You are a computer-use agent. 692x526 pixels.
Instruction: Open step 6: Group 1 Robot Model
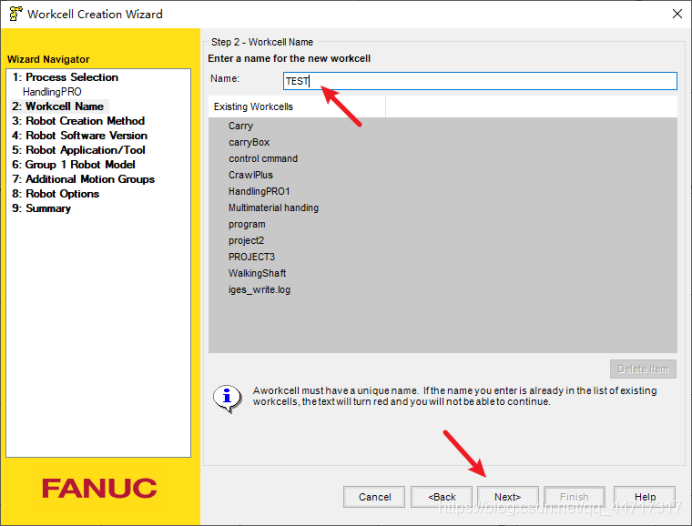[x=73, y=165]
